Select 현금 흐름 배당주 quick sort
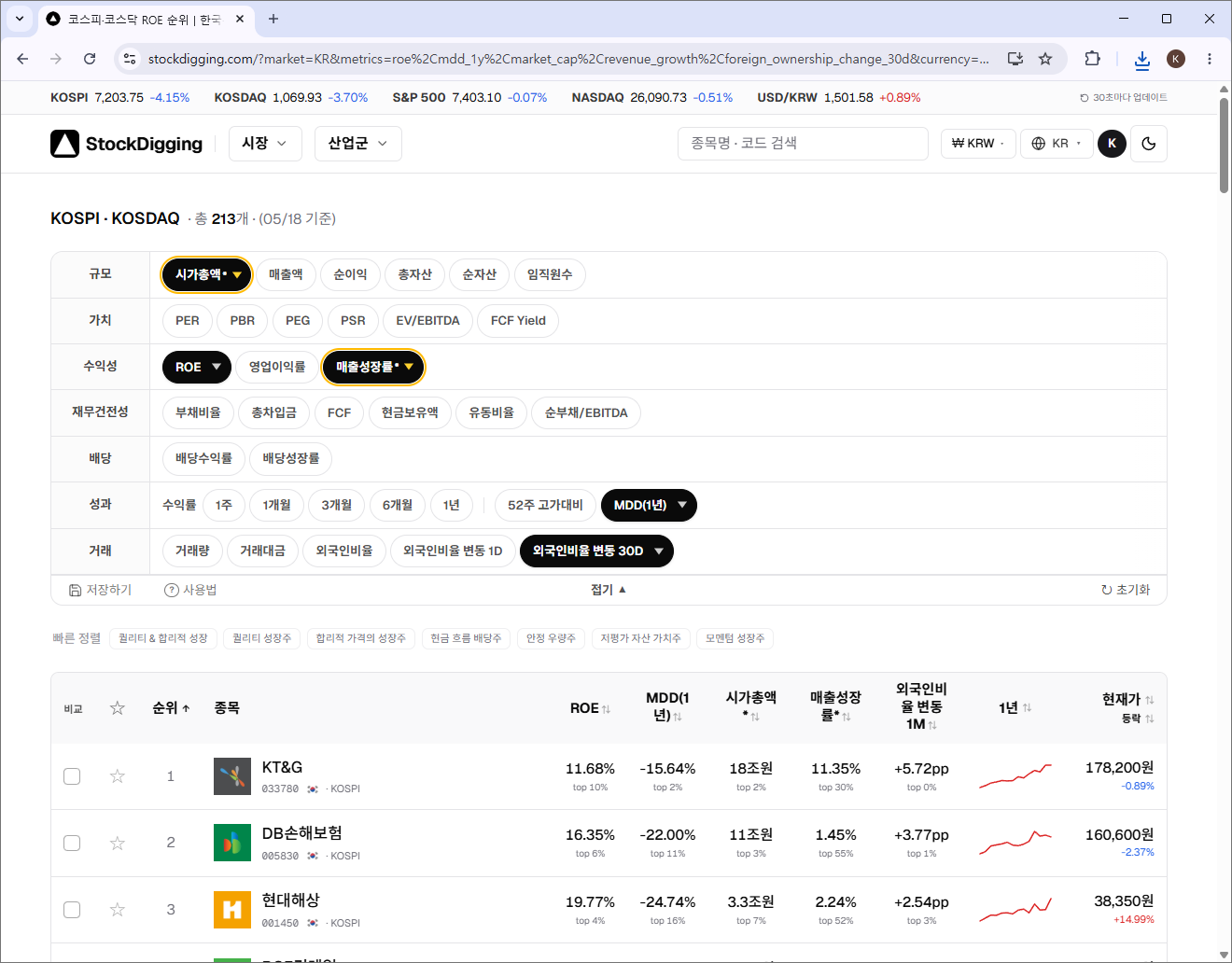Image resolution: width=1232 pixels, height=963 pixels. pos(466,638)
